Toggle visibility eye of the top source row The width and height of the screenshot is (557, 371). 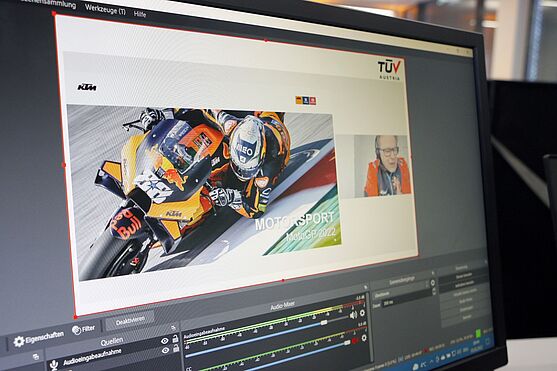pyautogui.click(x=164, y=341)
